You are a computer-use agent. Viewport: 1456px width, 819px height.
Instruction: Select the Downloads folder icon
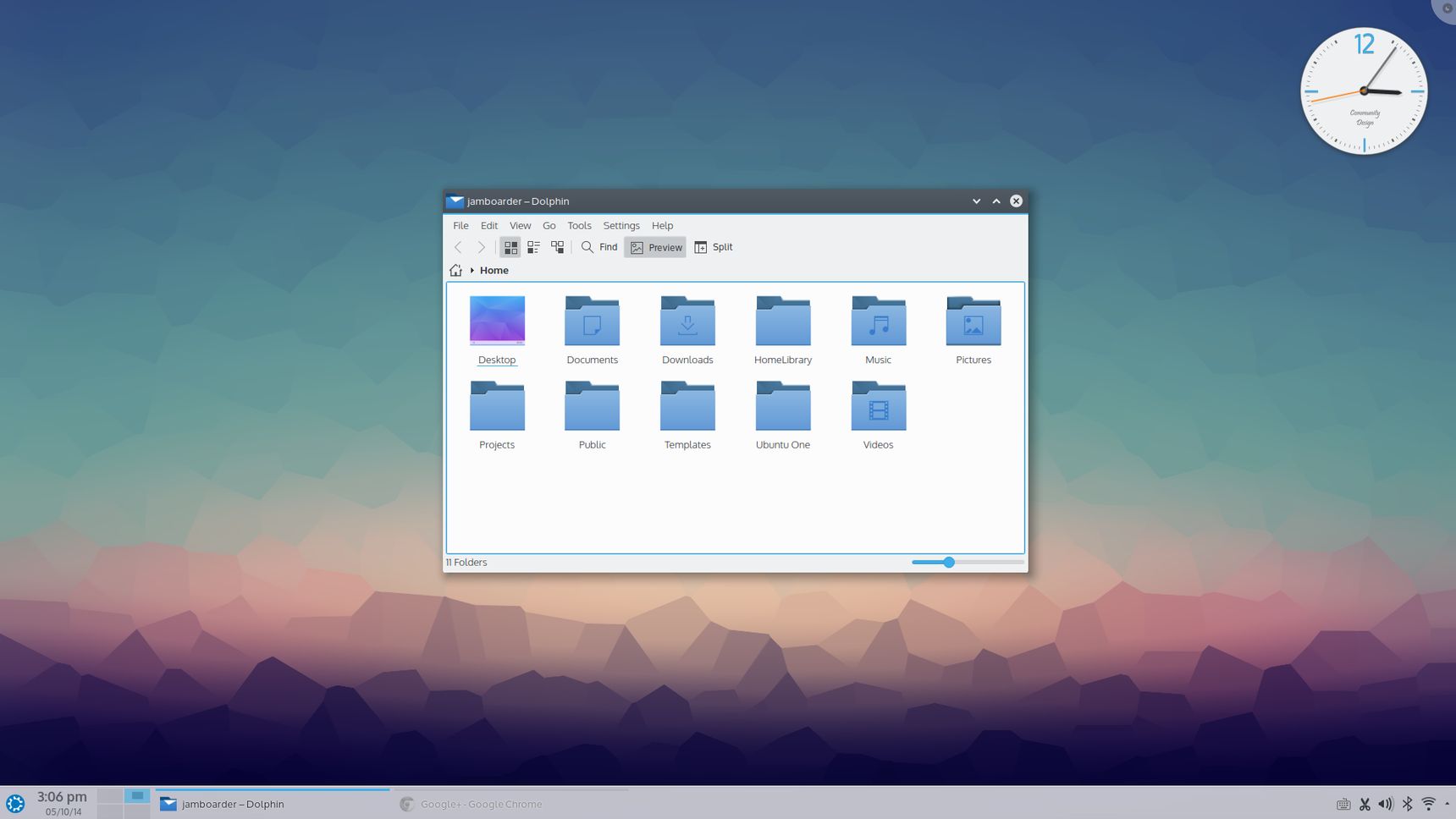[687, 321]
